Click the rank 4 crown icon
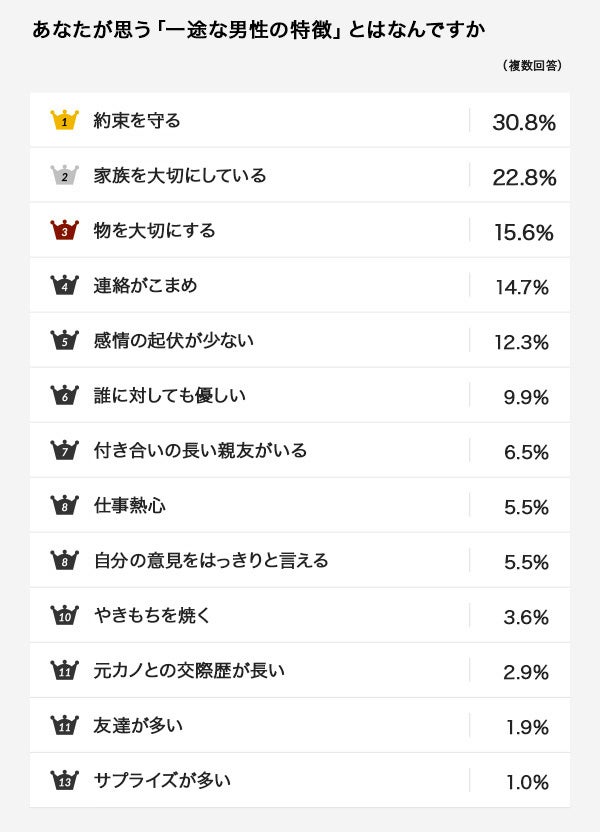 [x=64, y=286]
